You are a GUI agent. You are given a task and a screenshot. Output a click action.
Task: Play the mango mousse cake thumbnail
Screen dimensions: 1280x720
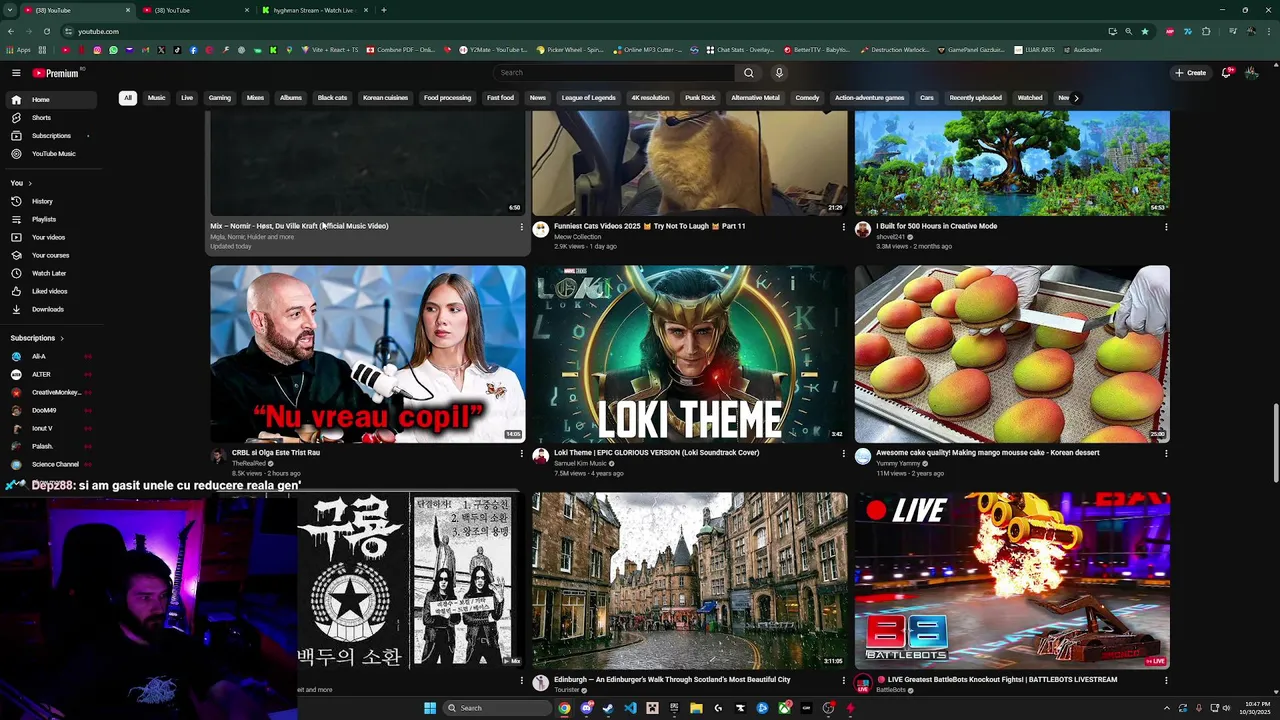(x=1012, y=354)
